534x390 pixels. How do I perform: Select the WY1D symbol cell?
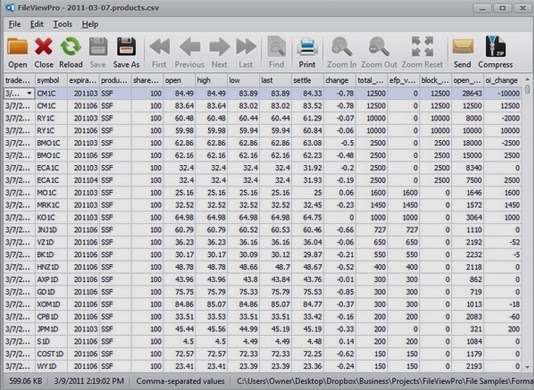point(51,366)
